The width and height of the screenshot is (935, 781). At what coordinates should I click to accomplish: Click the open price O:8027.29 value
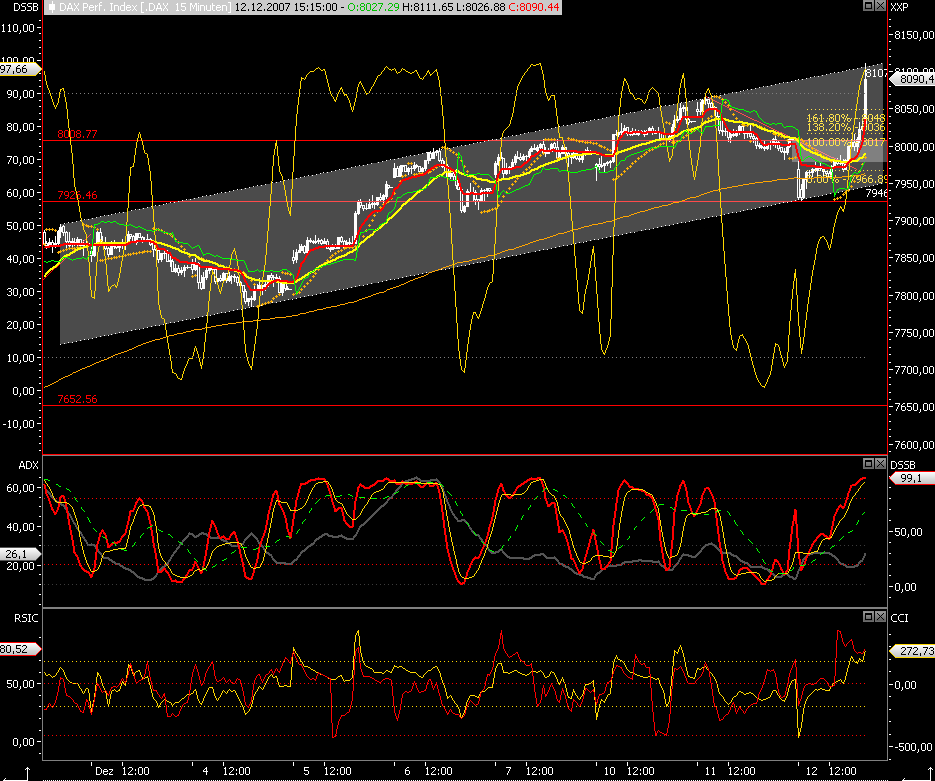371,7
